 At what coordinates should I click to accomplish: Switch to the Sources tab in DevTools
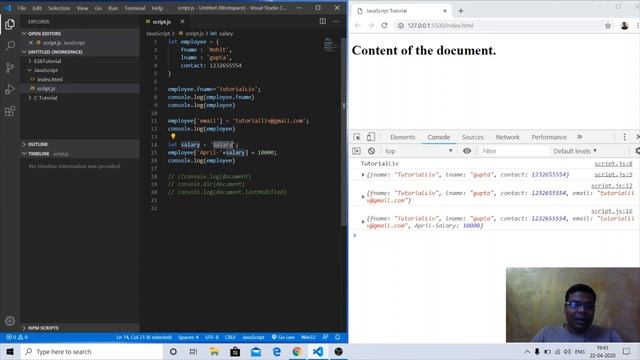point(472,137)
